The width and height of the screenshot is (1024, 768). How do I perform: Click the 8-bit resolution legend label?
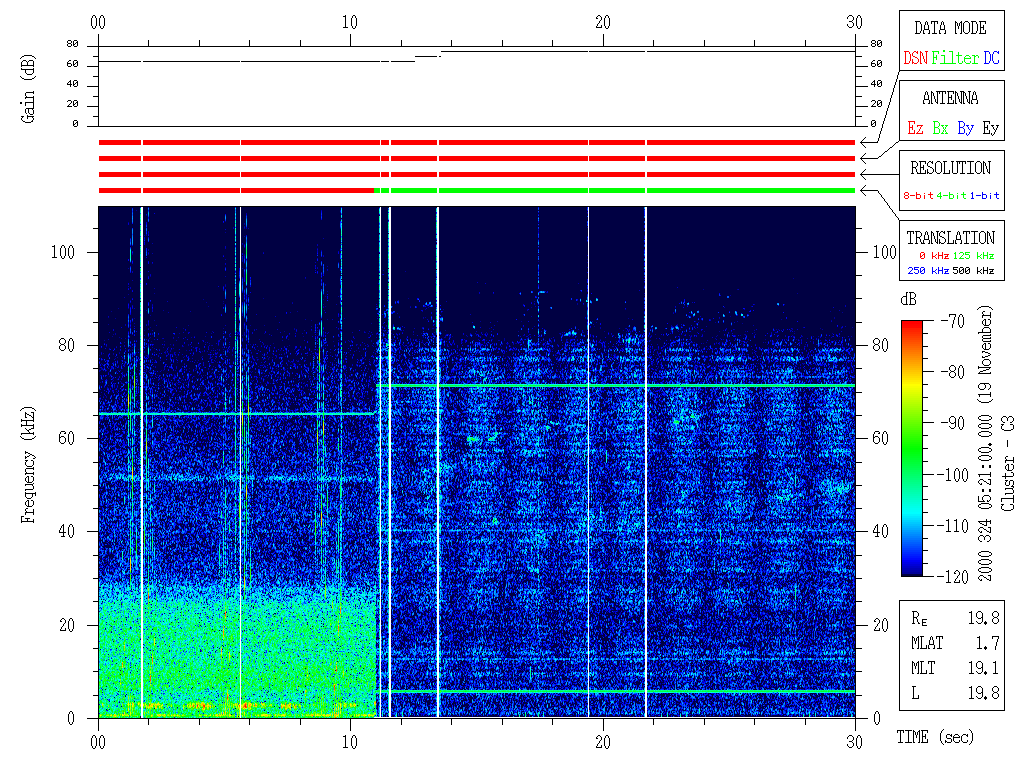click(919, 196)
